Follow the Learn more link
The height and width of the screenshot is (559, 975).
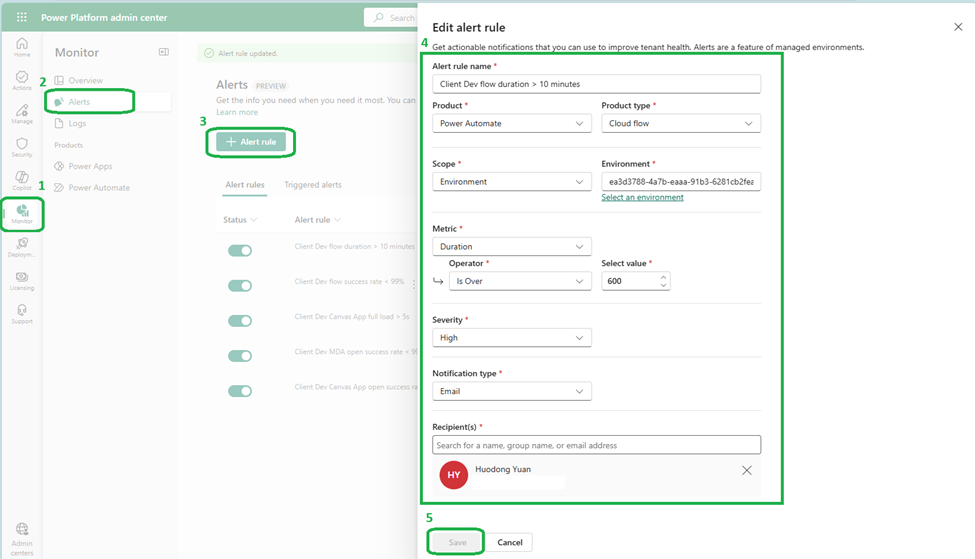237,112
